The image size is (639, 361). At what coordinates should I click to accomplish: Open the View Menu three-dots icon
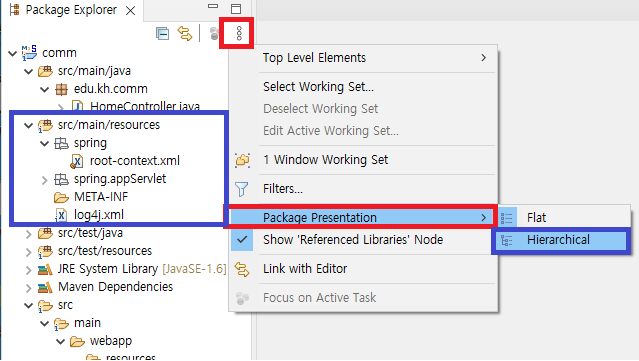pyautogui.click(x=239, y=33)
